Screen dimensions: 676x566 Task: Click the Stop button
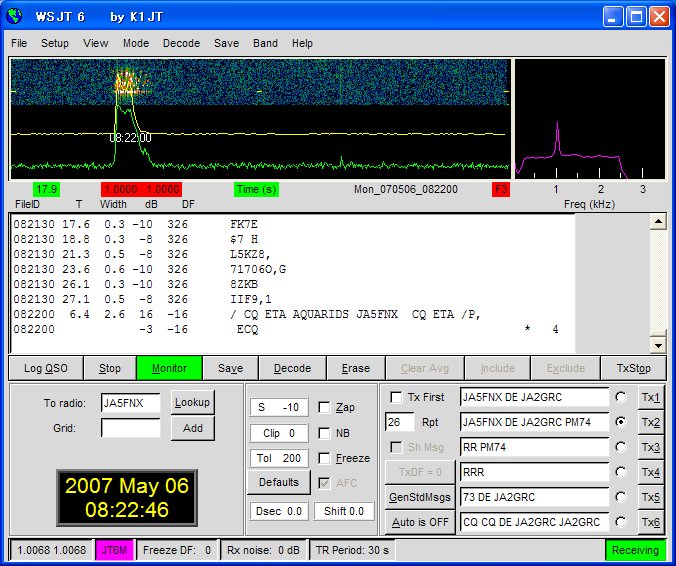pyautogui.click(x=110, y=368)
